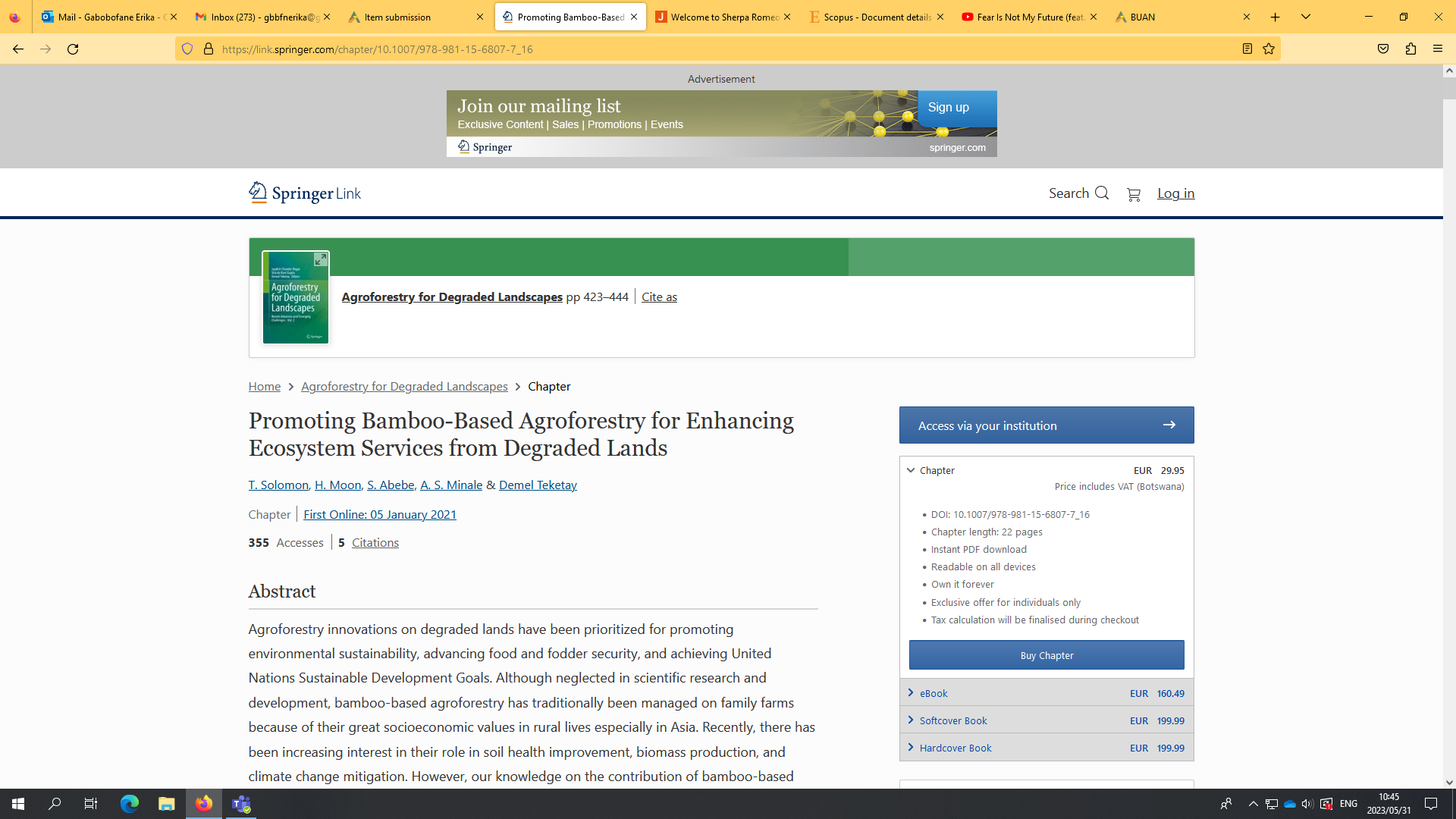This screenshot has width=1456, height=819.
Task: Show hidden system tray icons
Action: pyautogui.click(x=1253, y=804)
